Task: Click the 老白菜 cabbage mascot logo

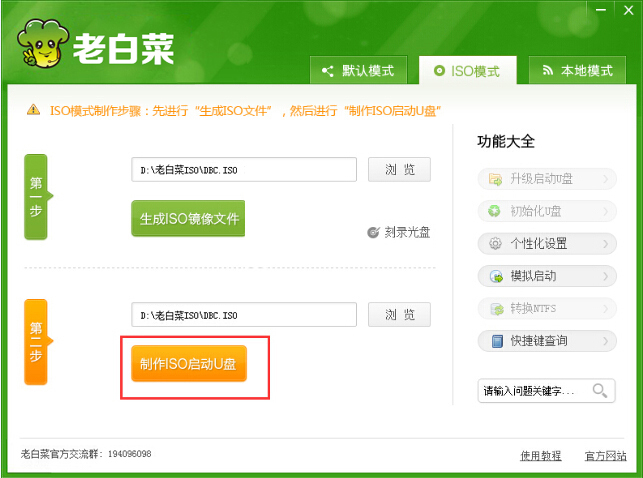Action: (43, 43)
